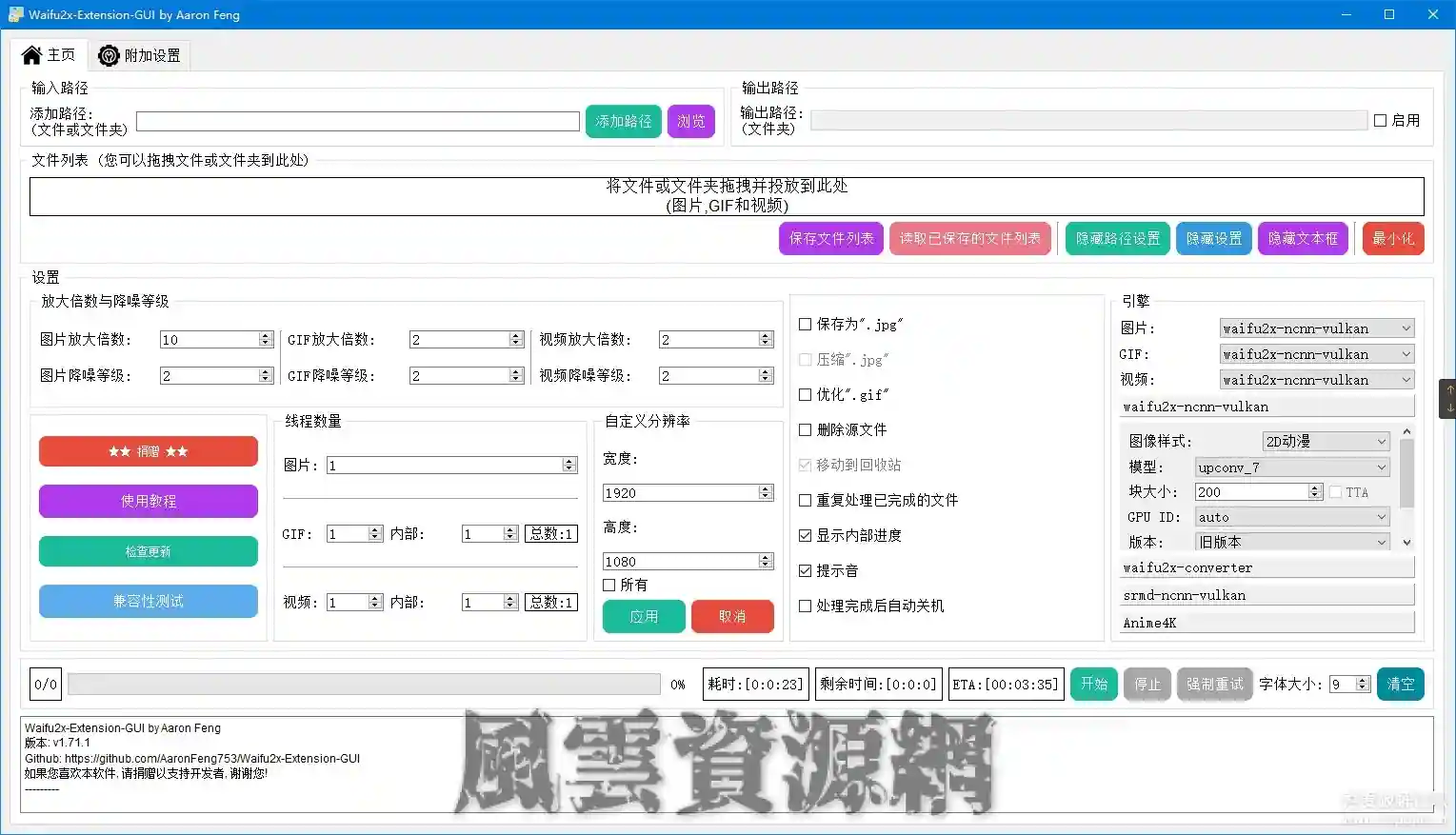1456x835 pixels.
Task: Click 隐藏路径设置 button
Action: coord(1118,239)
